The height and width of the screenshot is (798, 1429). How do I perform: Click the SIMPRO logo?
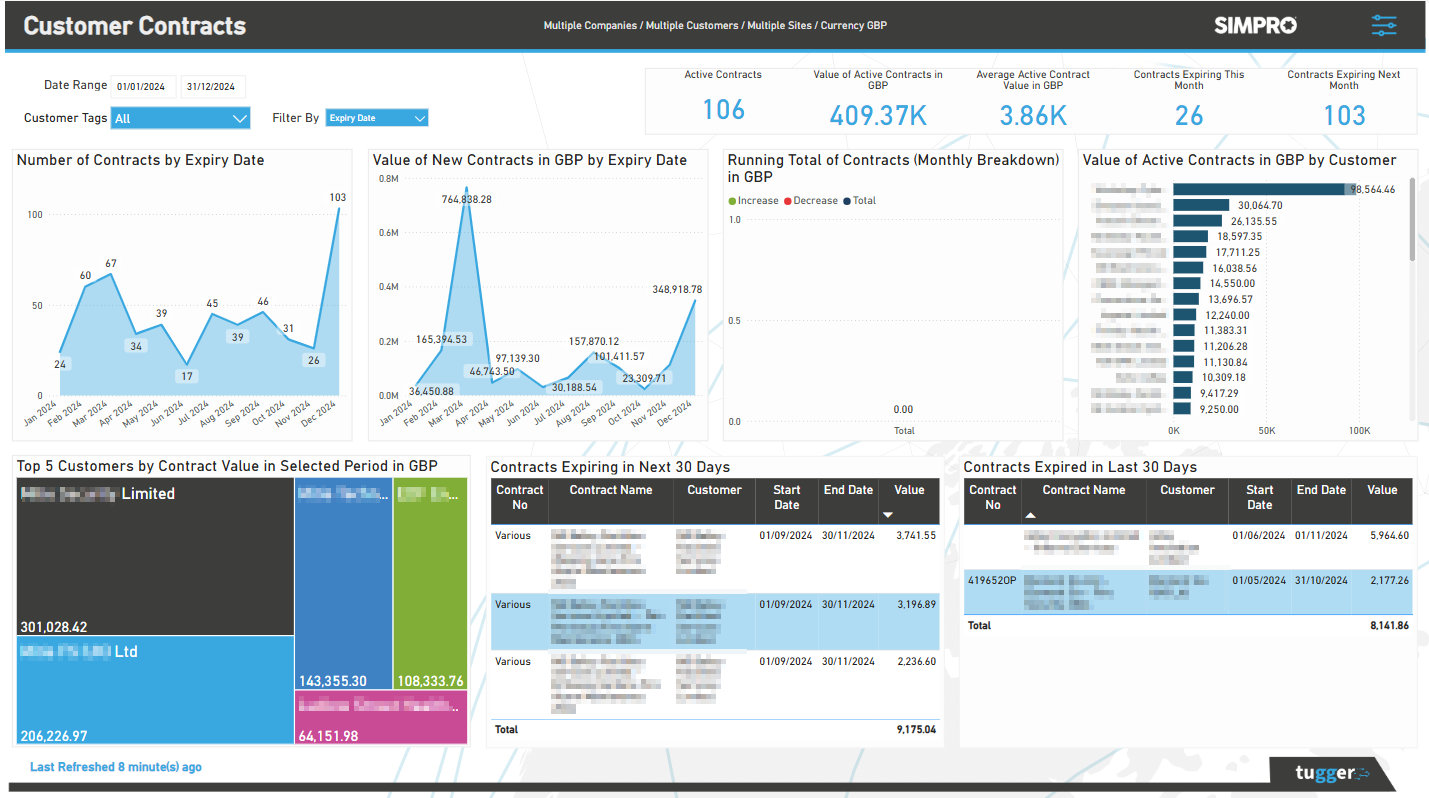[1254, 25]
